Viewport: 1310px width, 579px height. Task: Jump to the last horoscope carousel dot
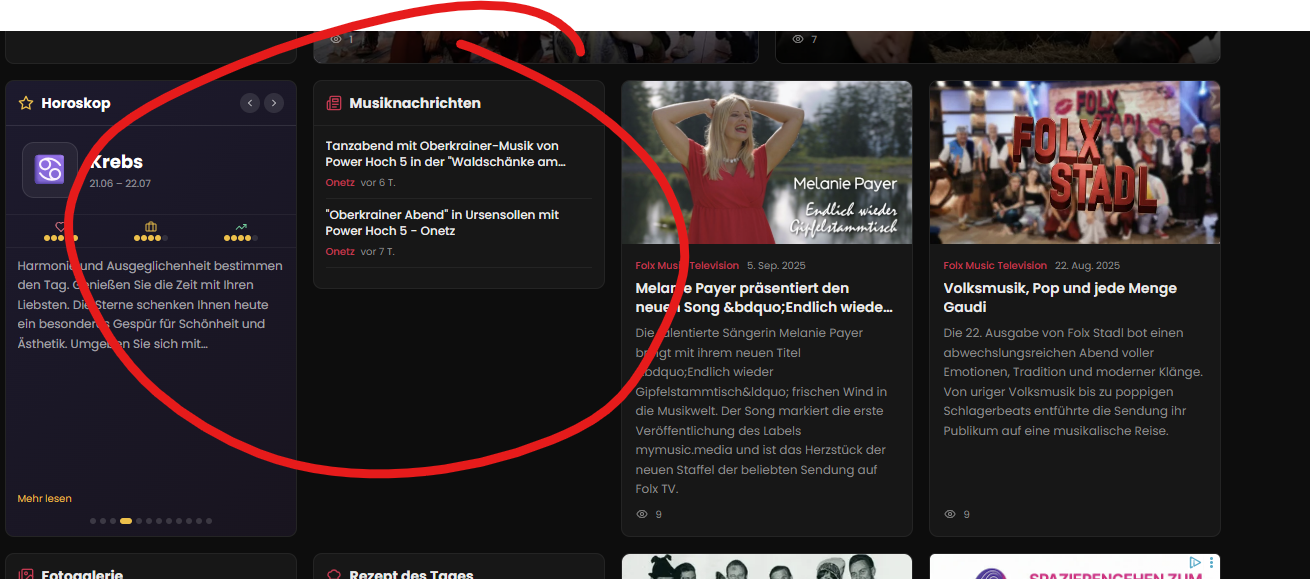point(209,521)
